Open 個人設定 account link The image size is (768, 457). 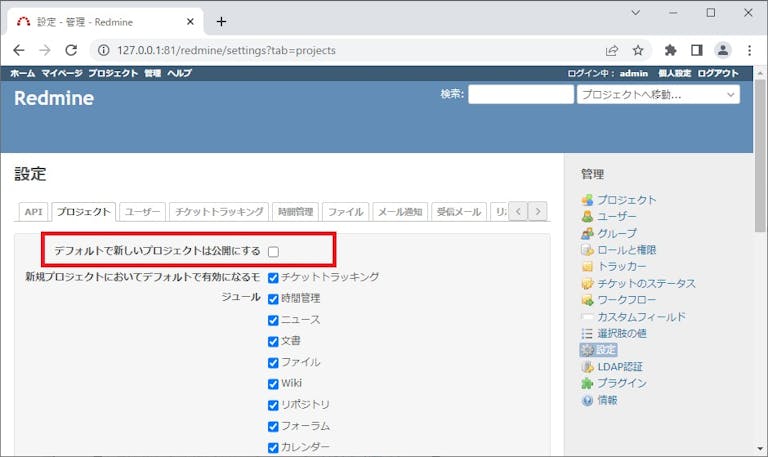pos(674,73)
